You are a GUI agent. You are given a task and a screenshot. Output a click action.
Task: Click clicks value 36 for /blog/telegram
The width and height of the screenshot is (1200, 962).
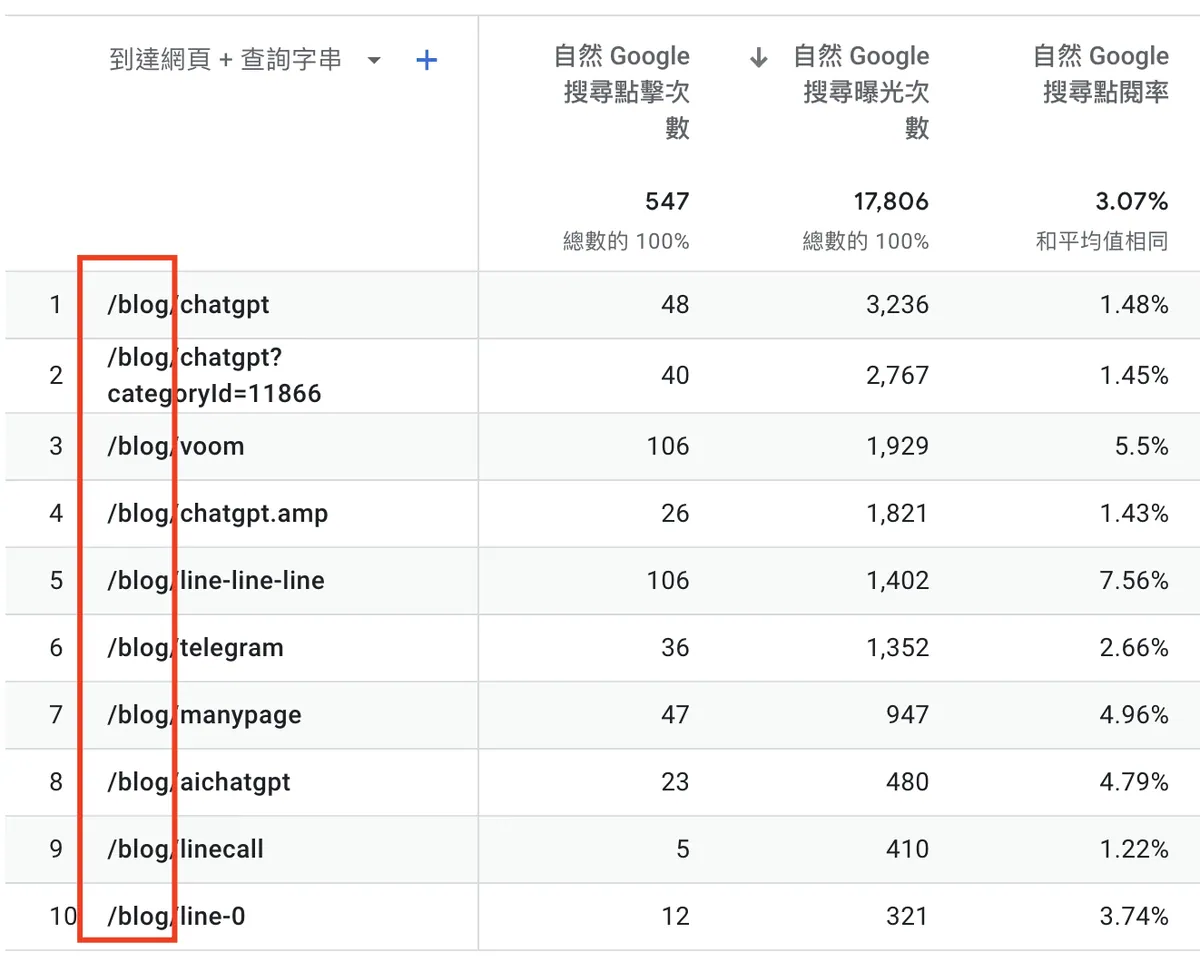tap(675, 648)
